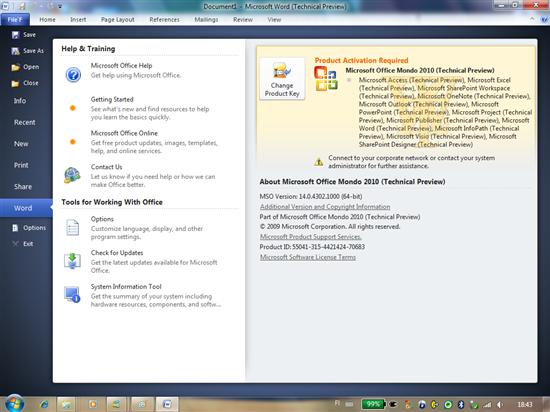
Task: Click the Contact Us title
Action: pyautogui.click(x=106, y=167)
